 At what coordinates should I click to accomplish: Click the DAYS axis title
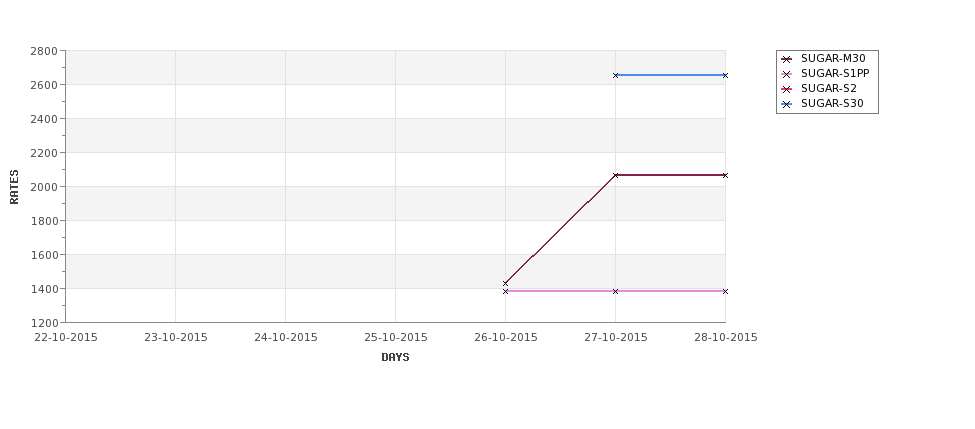pos(395,358)
